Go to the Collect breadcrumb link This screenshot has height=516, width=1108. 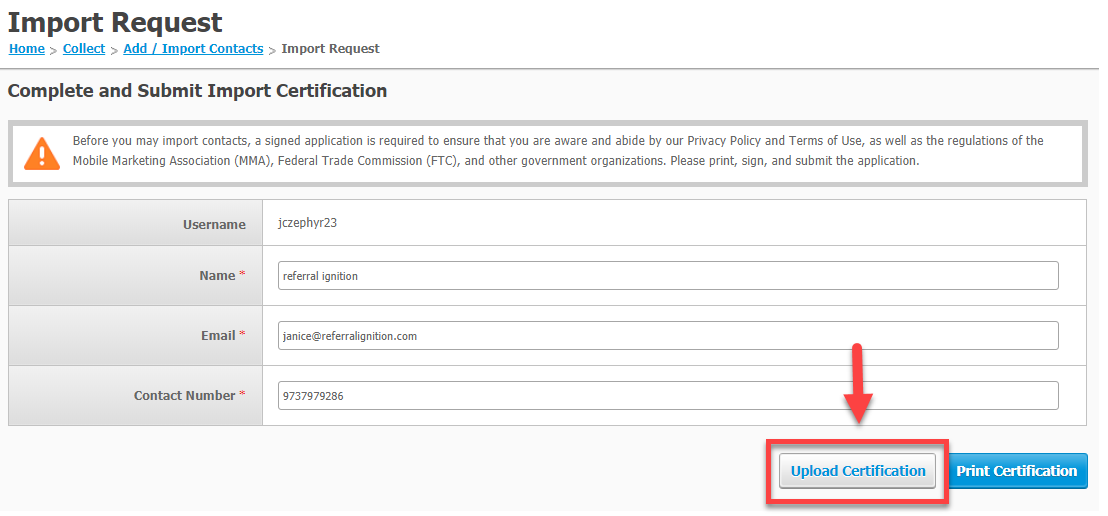[x=83, y=49]
